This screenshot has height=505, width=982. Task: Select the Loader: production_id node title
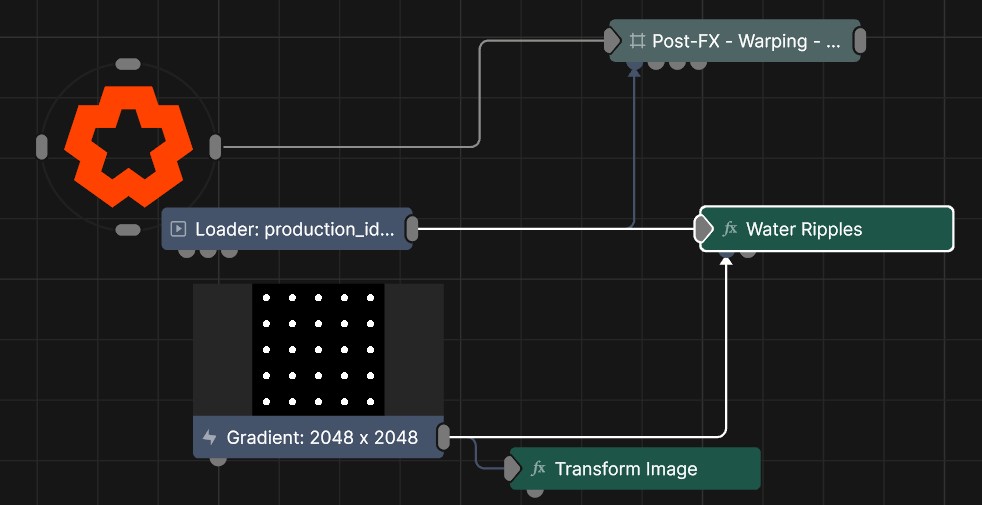click(x=294, y=229)
